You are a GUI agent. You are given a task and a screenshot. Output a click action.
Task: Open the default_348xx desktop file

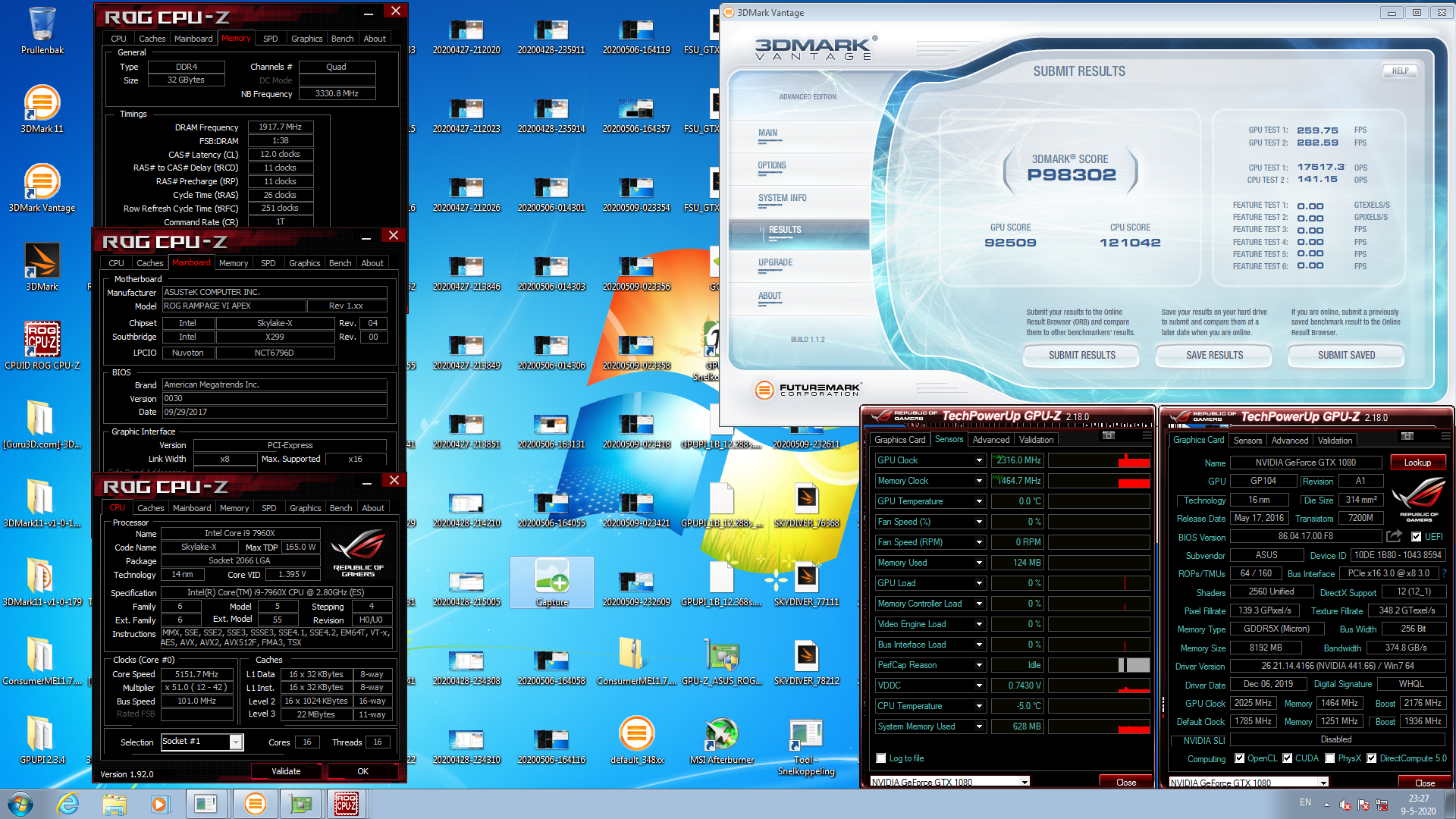click(637, 740)
